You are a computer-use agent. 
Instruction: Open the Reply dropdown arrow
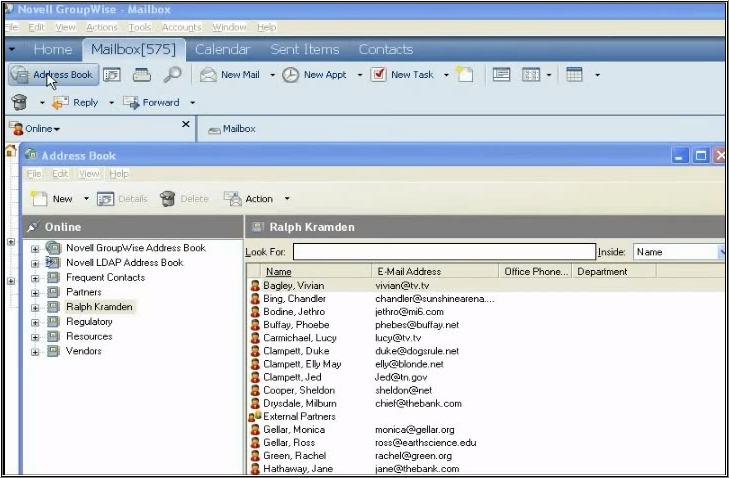[112, 103]
